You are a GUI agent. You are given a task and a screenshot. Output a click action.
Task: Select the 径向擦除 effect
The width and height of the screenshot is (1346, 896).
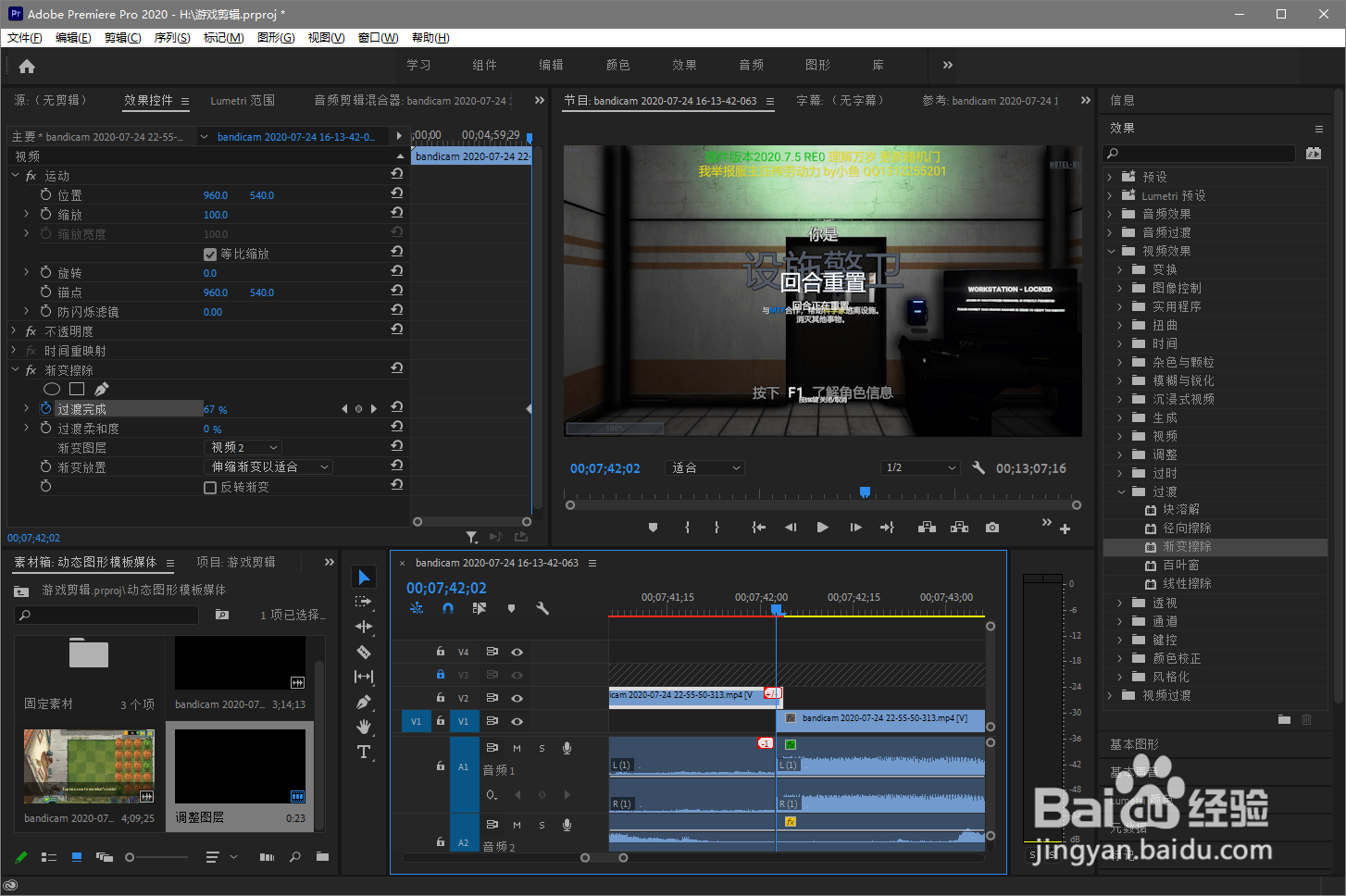coord(1187,528)
